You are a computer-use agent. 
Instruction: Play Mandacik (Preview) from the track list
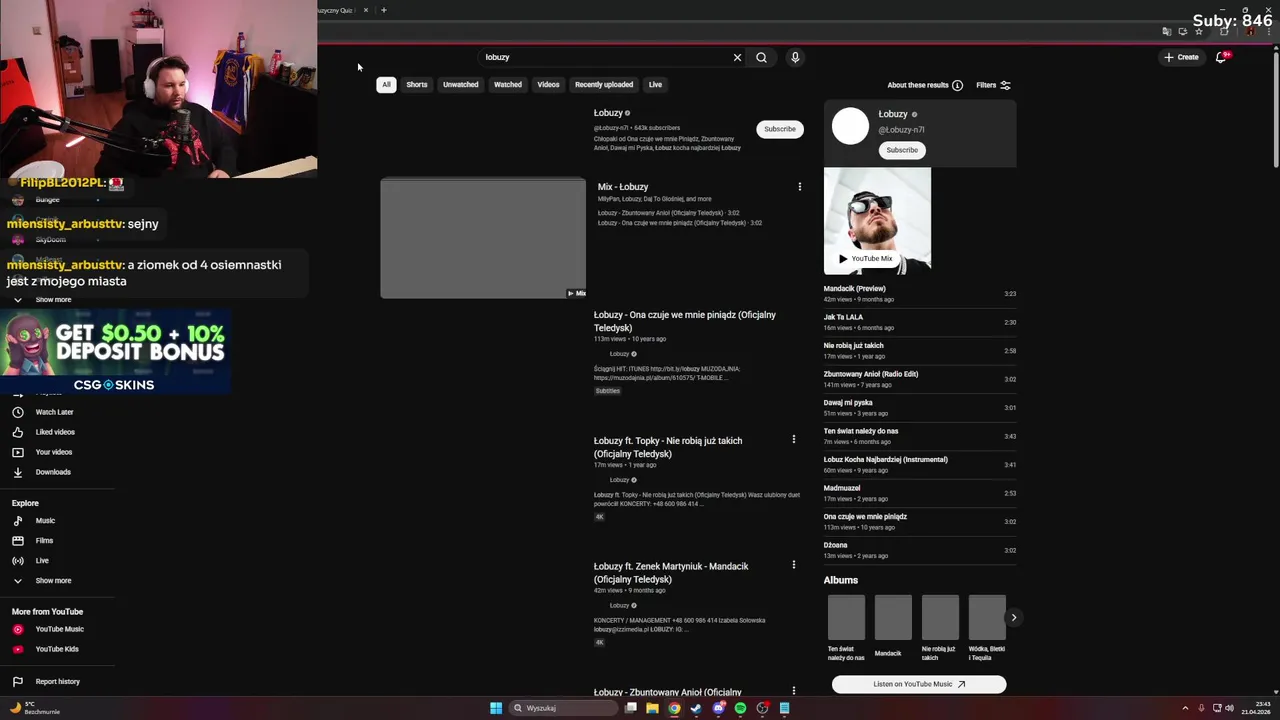(x=919, y=294)
